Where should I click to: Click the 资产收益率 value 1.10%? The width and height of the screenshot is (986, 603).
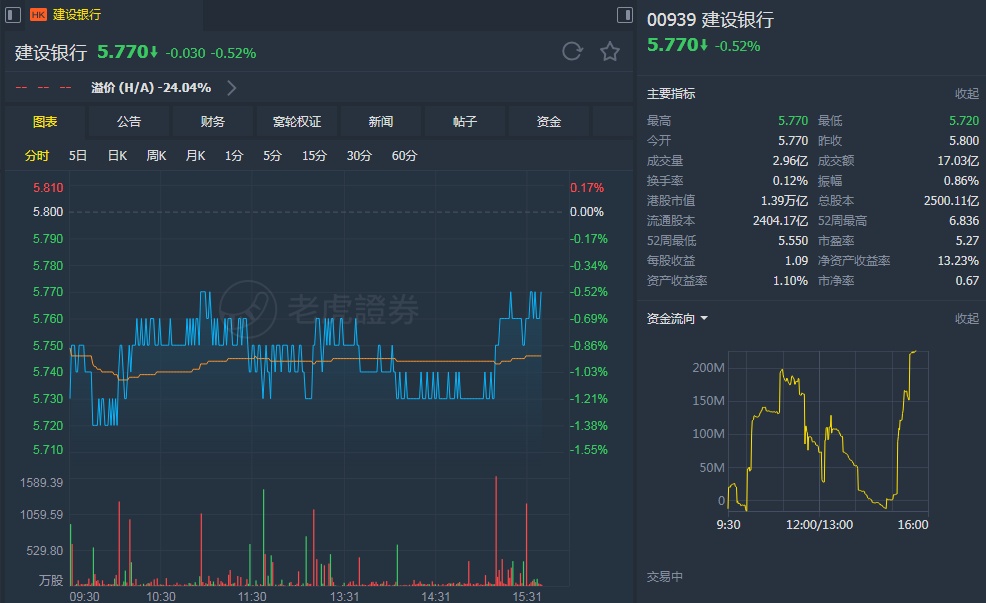click(790, 280)
